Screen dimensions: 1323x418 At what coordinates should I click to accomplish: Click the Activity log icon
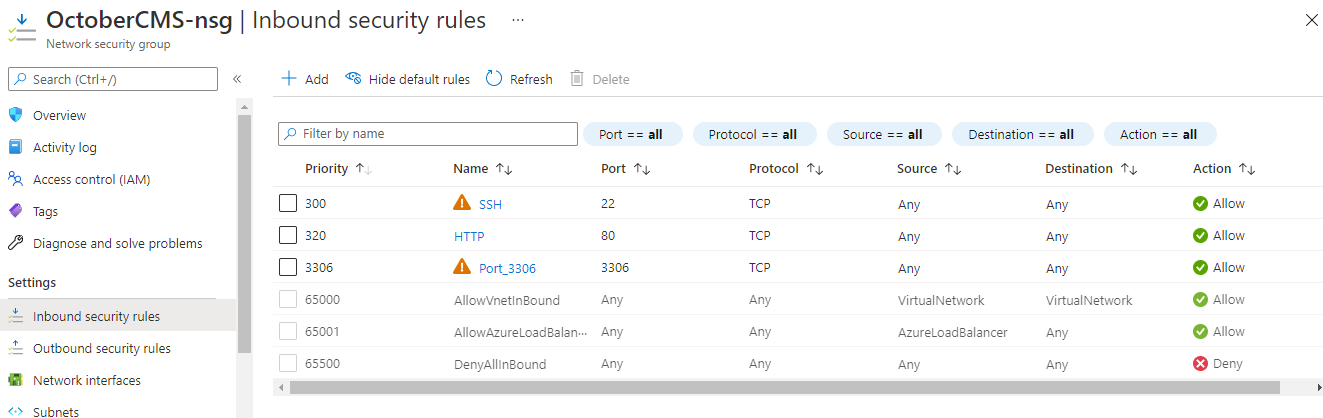pyautogui.click(x=15, y=147)
